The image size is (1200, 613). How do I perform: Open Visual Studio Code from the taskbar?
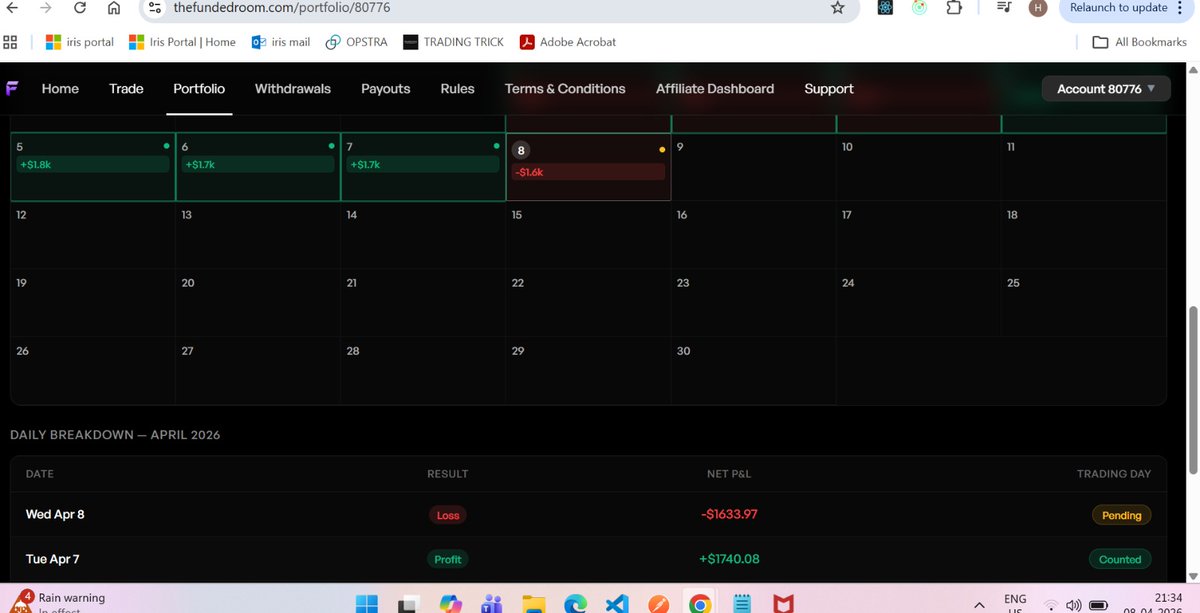(617, 604)
